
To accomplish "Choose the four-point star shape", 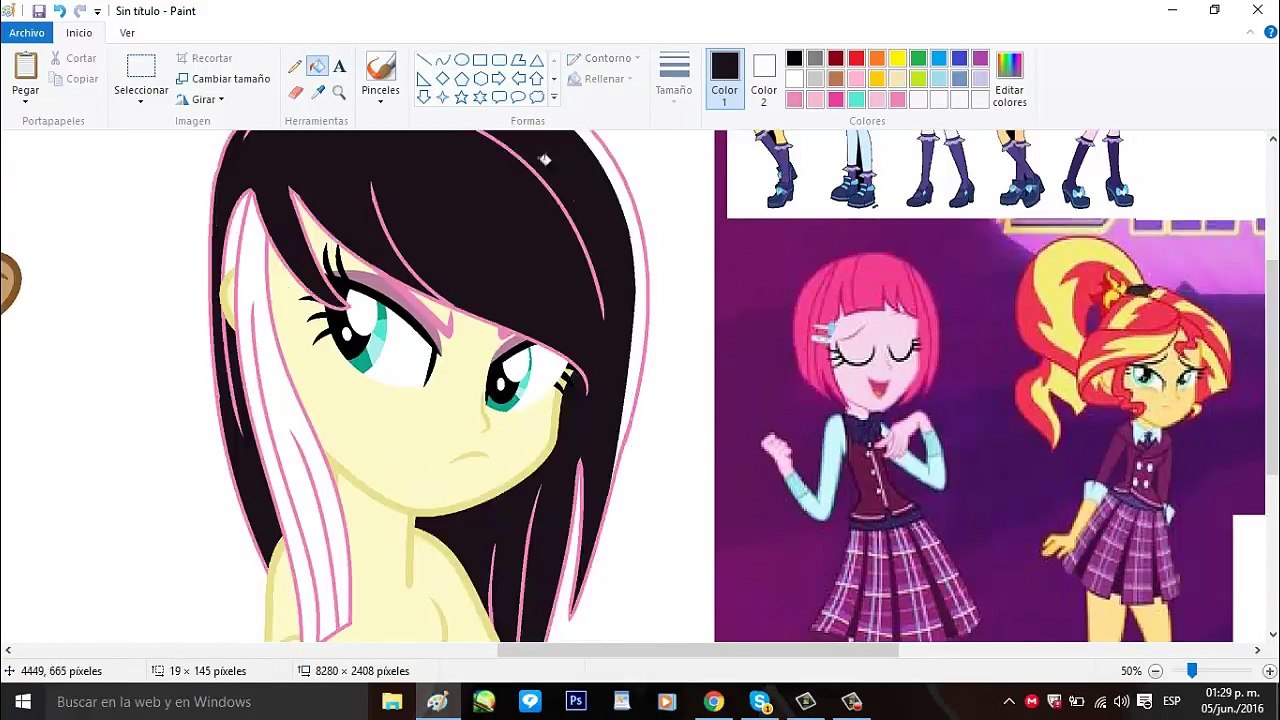I will [442, 97].
